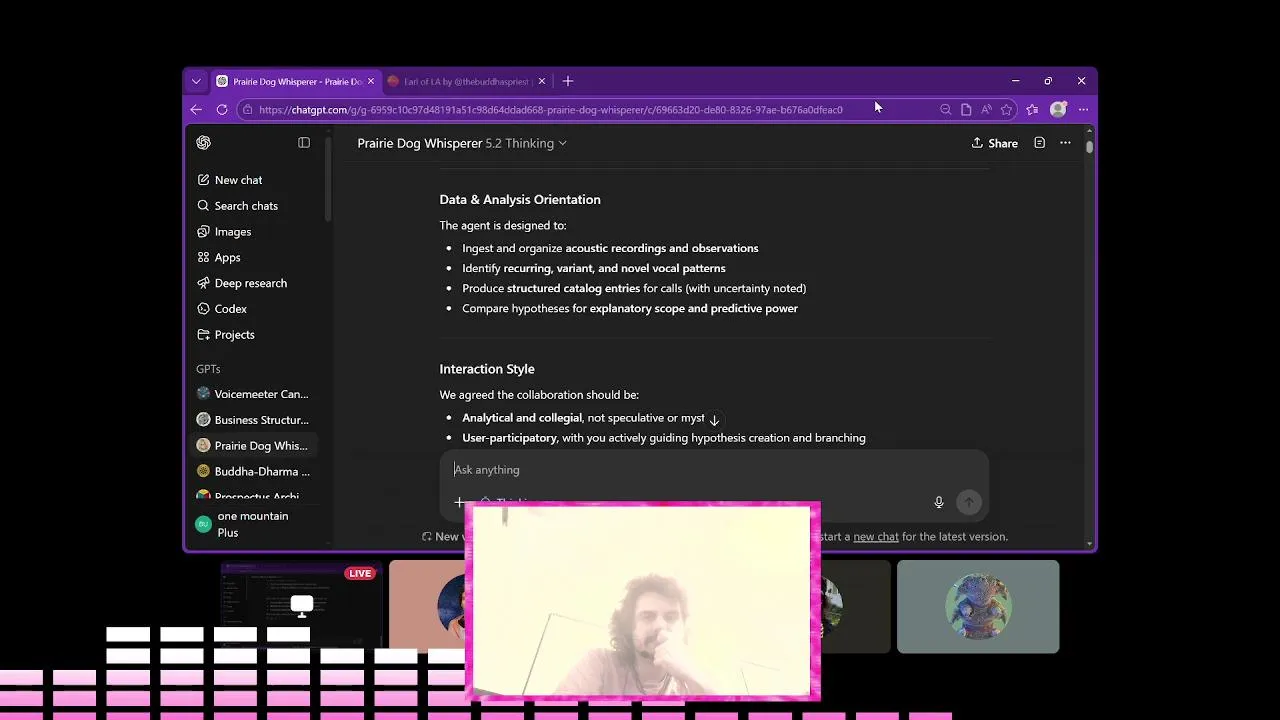Open the Projects section
The image size is (1280, 720).
tap(234, 335)
